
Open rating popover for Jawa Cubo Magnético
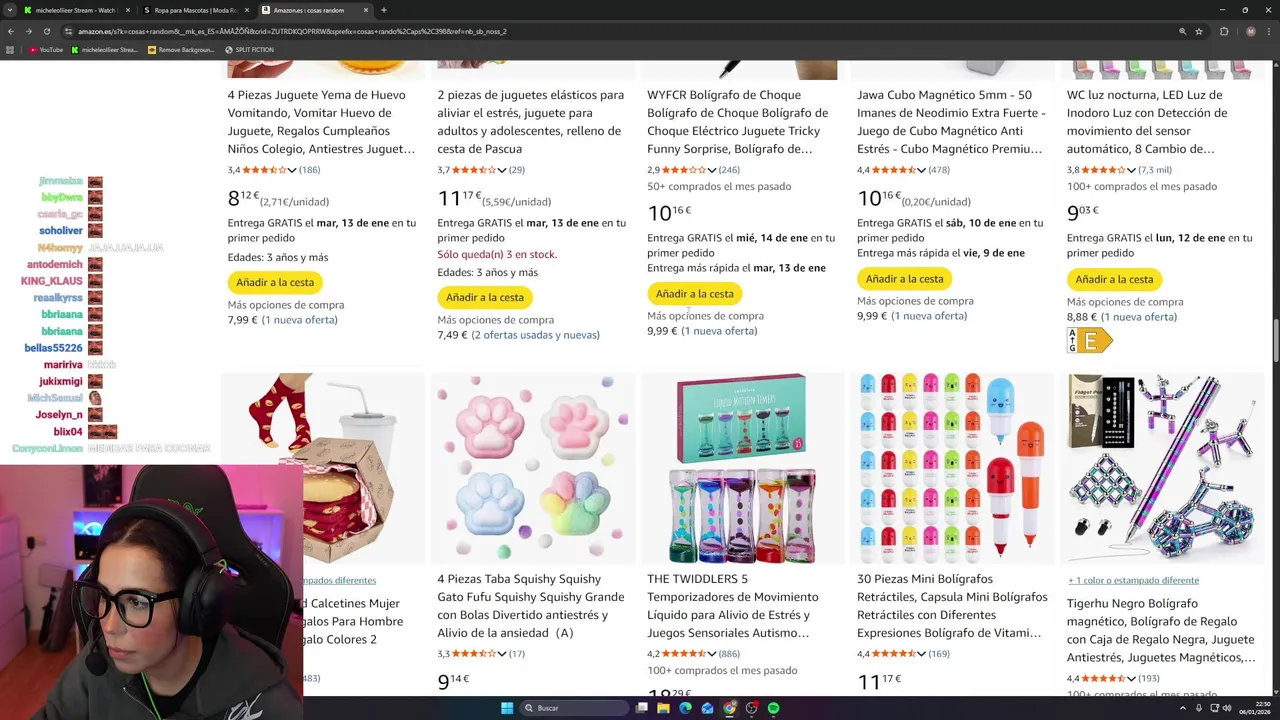[x=922, y=170]
